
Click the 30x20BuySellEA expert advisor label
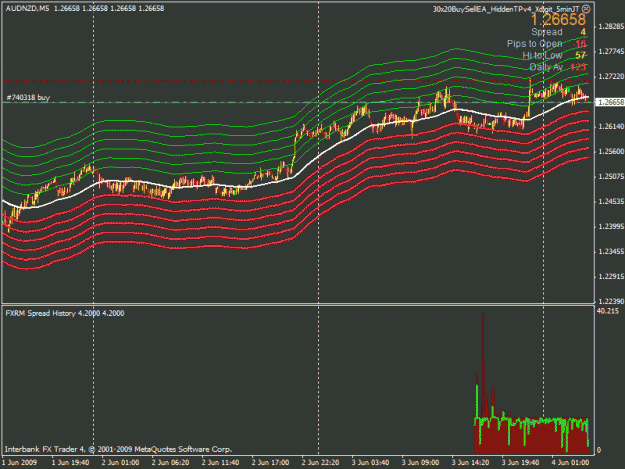(x=506, y=9)
